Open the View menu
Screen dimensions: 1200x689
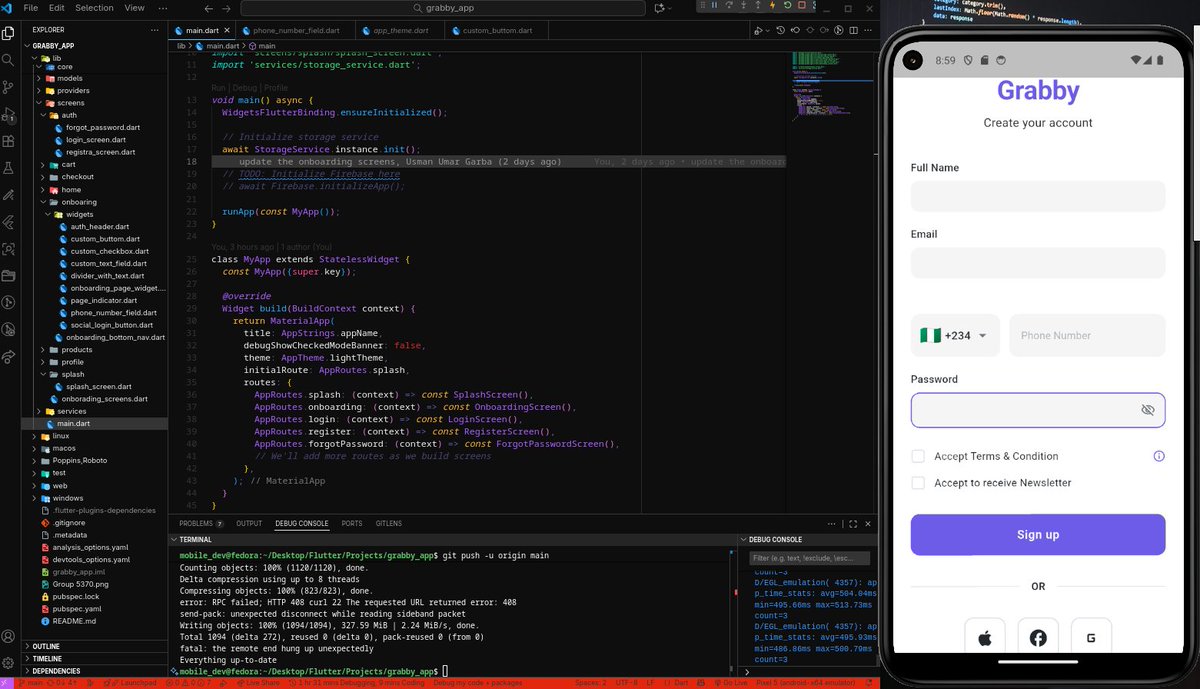[134, 8]
